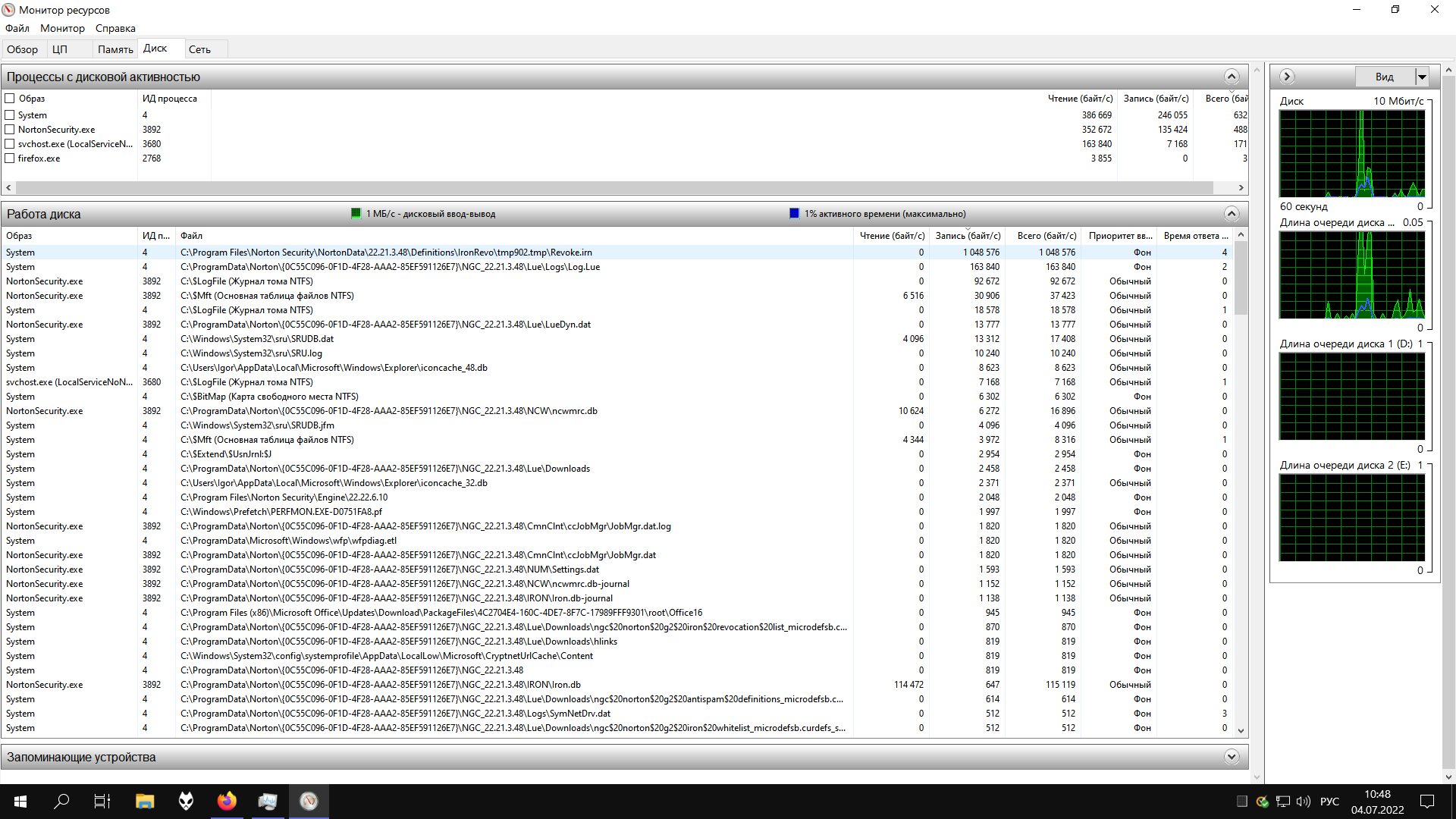Open the volume control in the tray

(1304, 802)
